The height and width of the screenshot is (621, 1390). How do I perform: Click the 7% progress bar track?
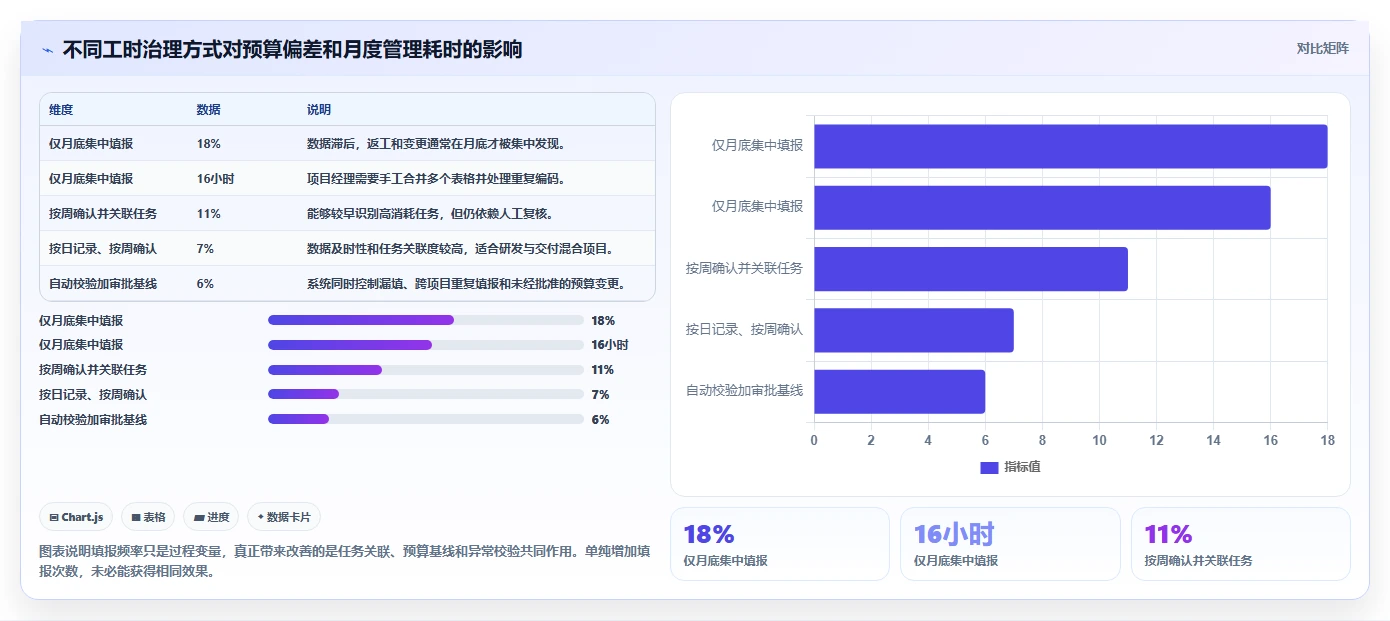[x=425, y=394]
